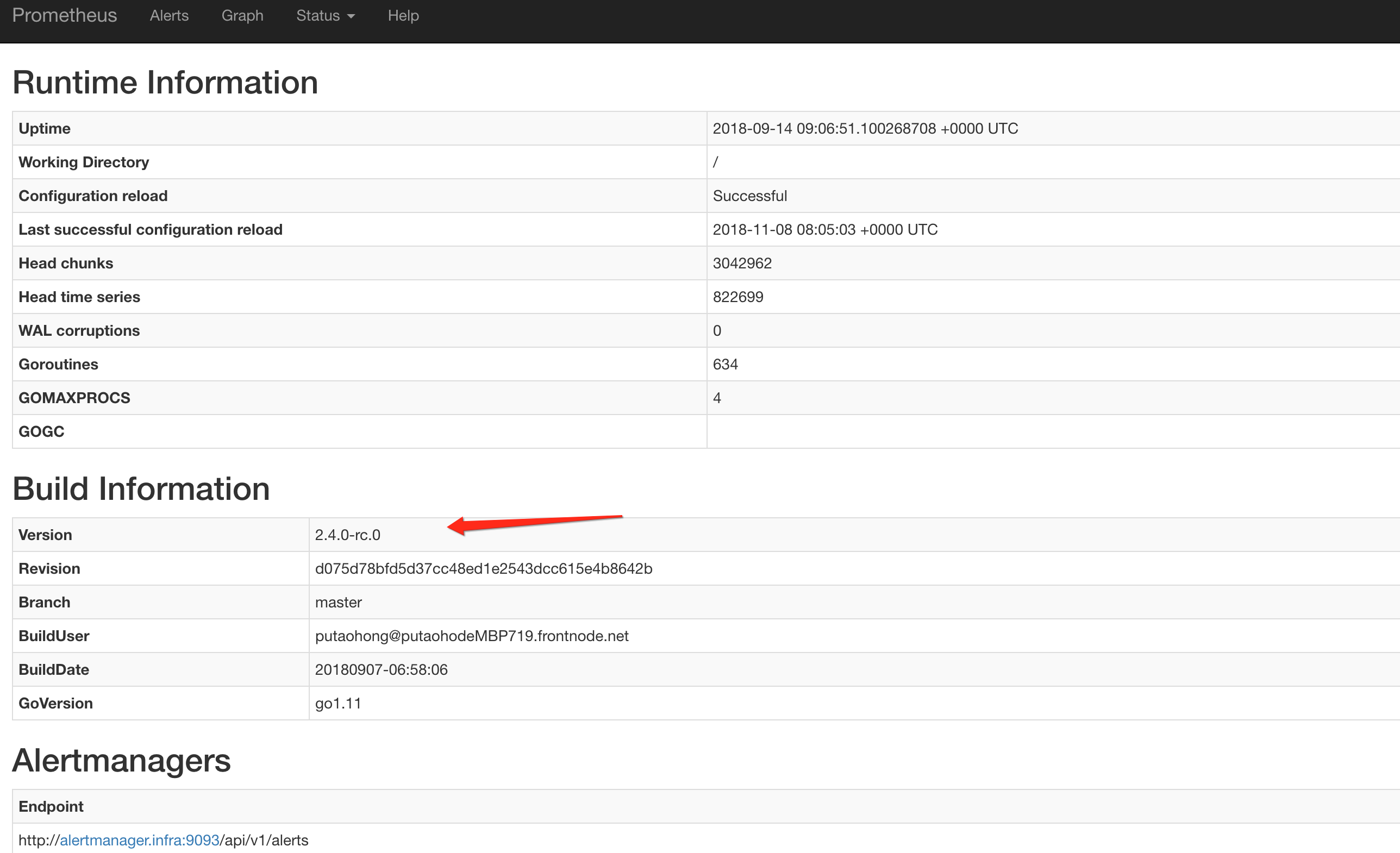Click the BuildUser email value
Screen dimensions: 1400x853
(471, 636)
